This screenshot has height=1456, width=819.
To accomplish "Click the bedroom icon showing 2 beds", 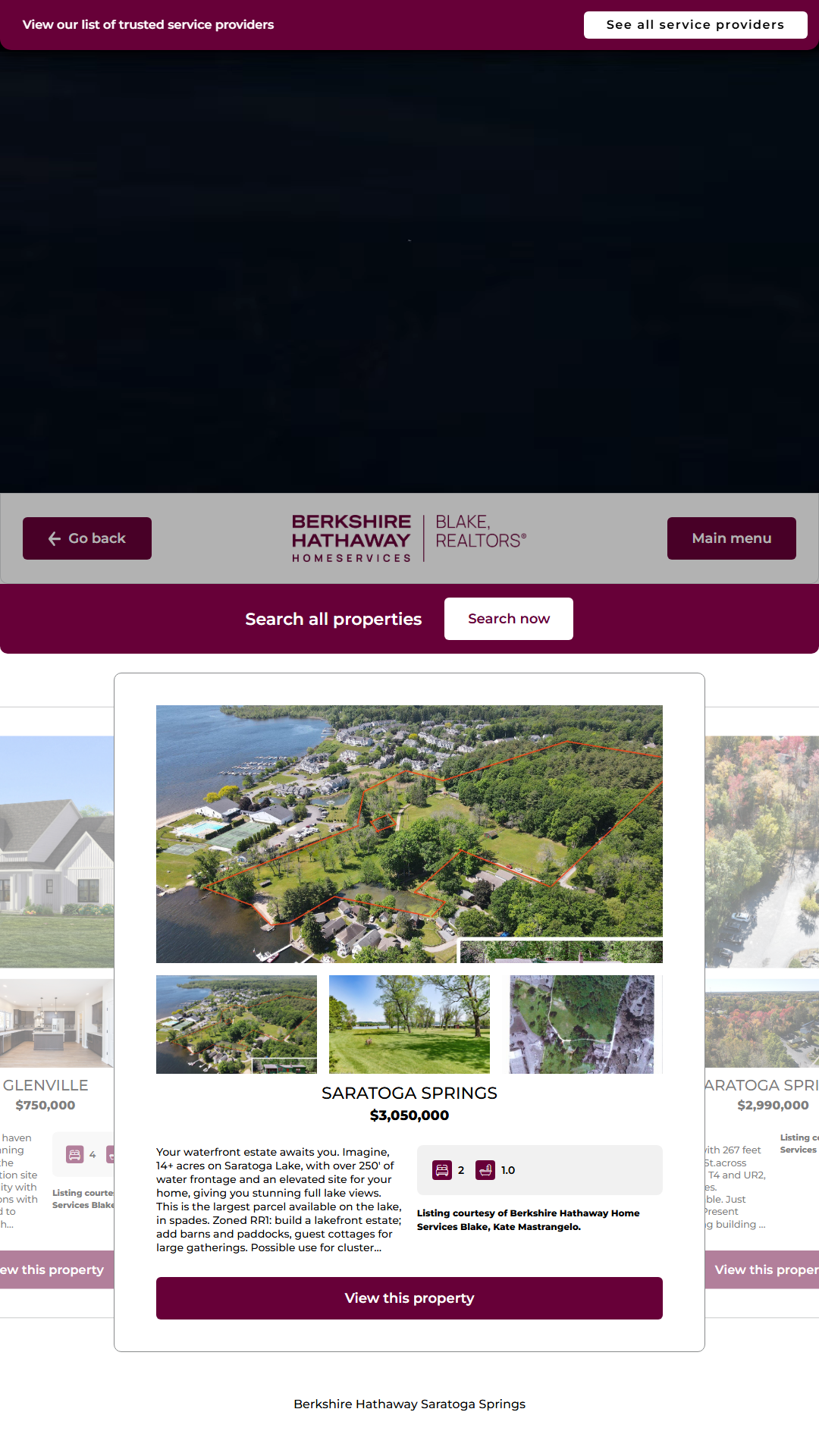I will pos(442,1170).
